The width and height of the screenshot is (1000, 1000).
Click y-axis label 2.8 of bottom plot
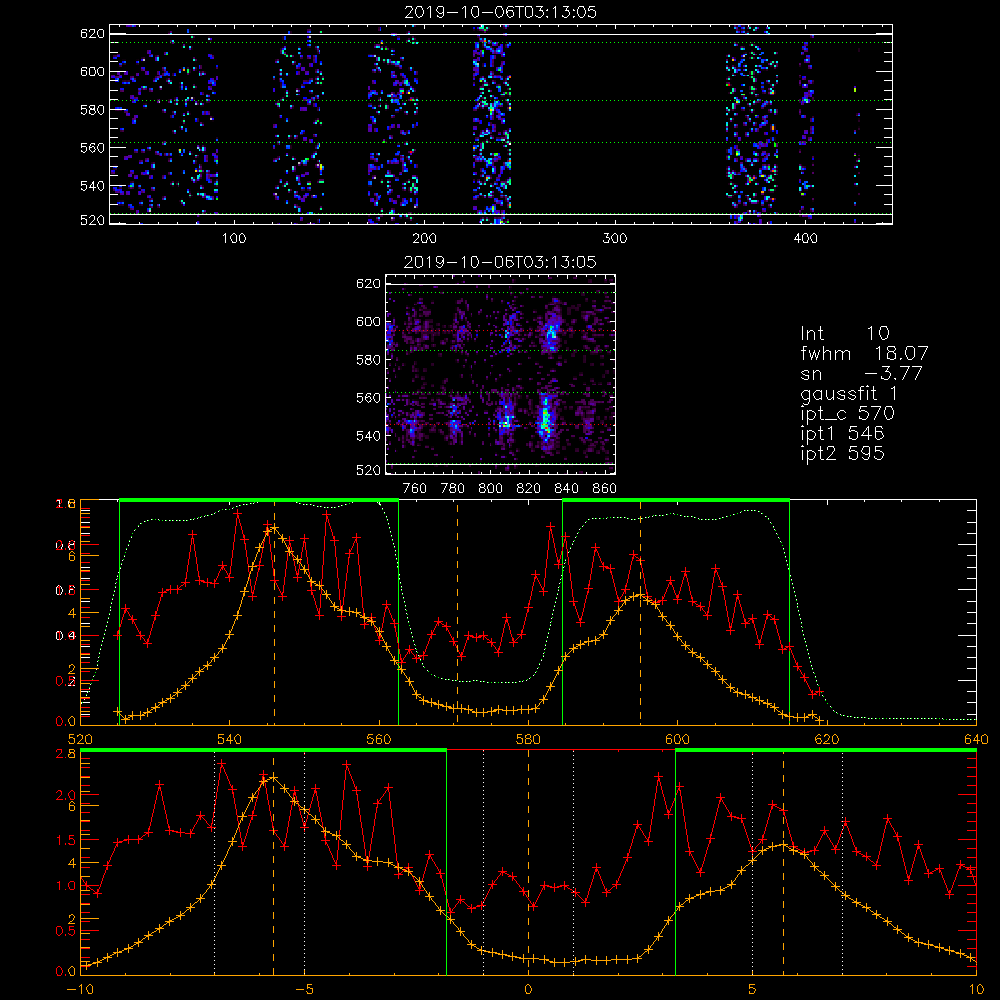[67, 754]
